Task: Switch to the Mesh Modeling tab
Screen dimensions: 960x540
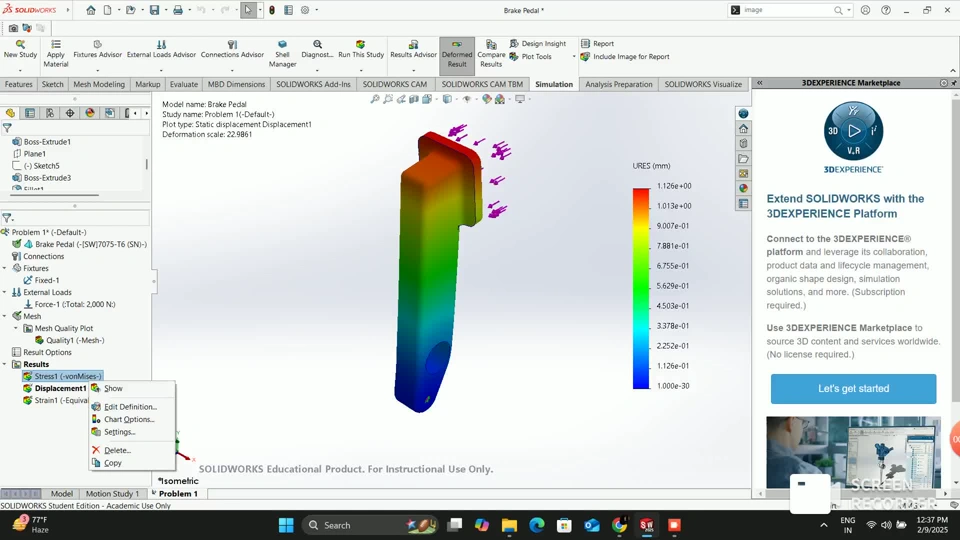Action: pyautogui.click(x=99, y=84)
